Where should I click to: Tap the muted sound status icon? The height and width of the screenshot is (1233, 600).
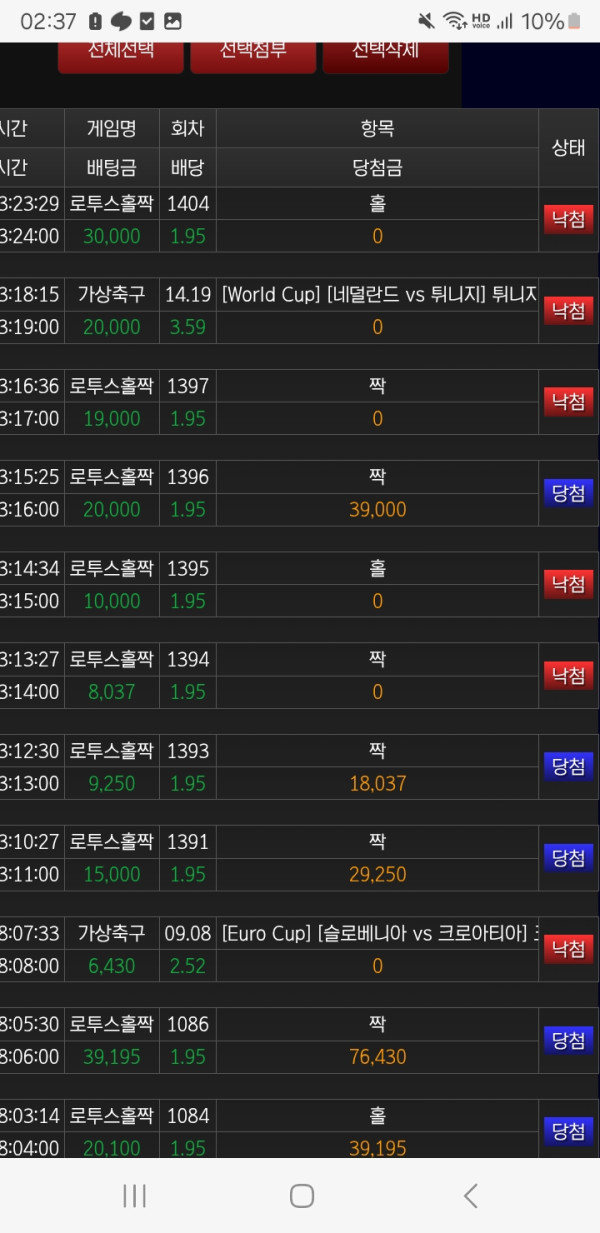427,21
